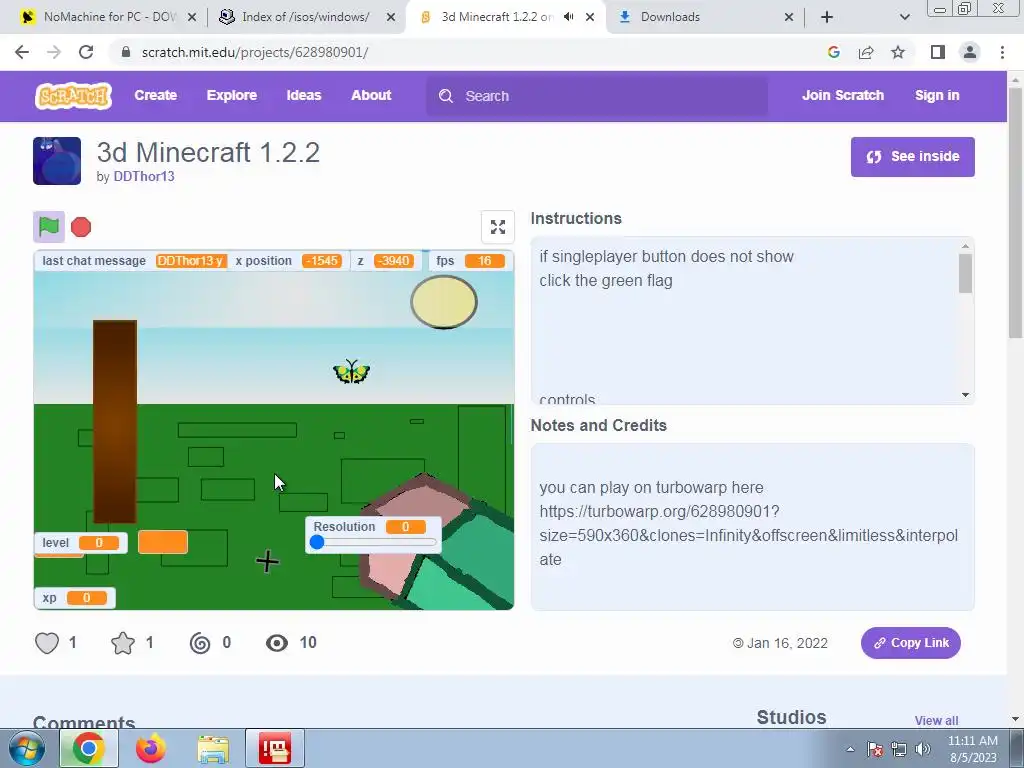Open a new browser tab

827,17
